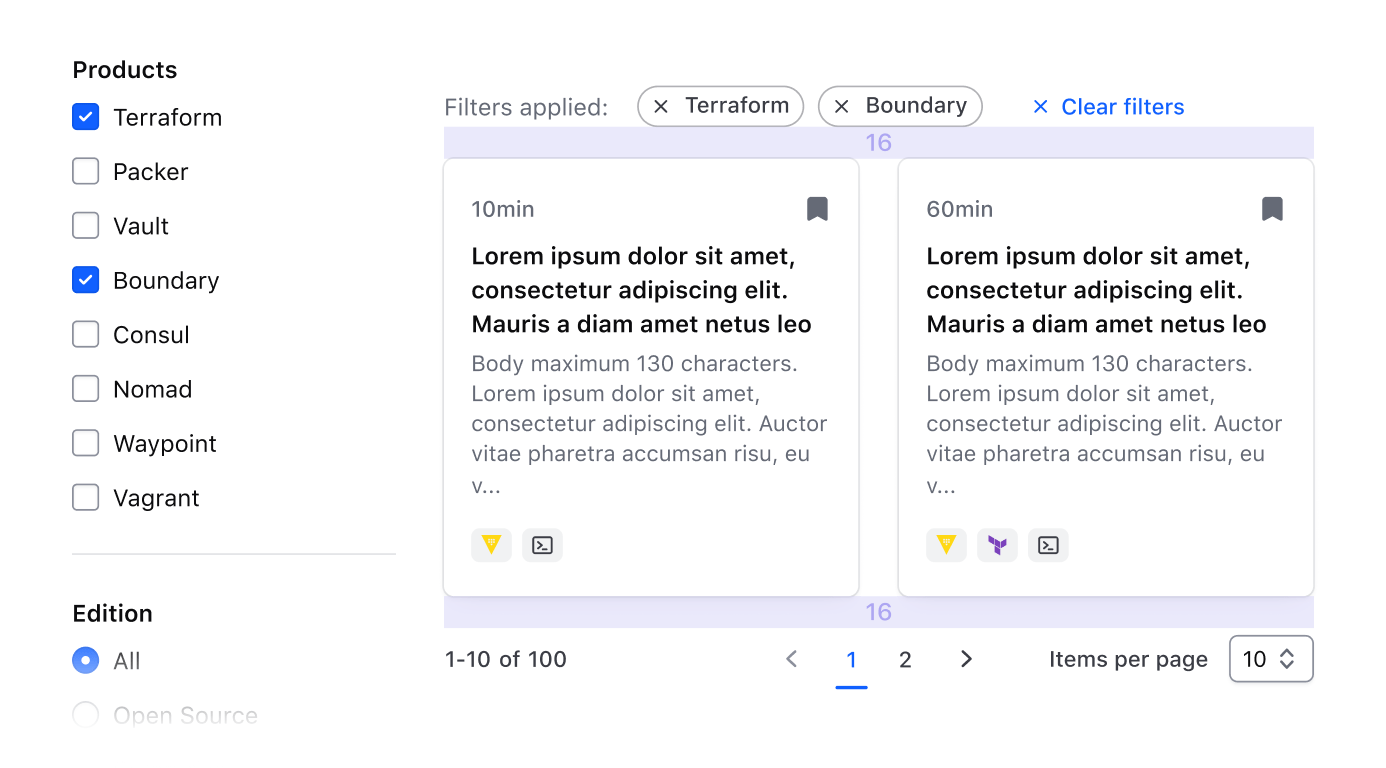Viewport: 1386px width, 768px height.
Task: Click the terminal icon on the 60min card
Action: [1048, 545]
